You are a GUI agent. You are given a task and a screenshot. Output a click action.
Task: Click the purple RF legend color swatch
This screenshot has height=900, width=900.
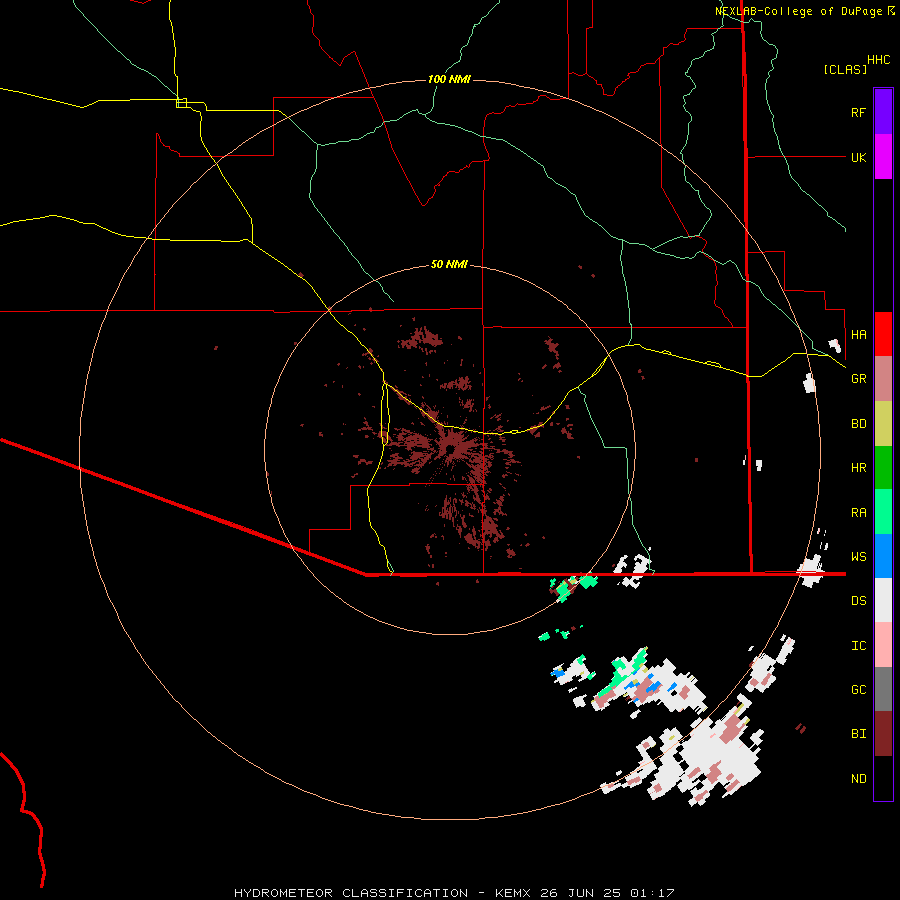pyautogui.click(x=883, y=112)
